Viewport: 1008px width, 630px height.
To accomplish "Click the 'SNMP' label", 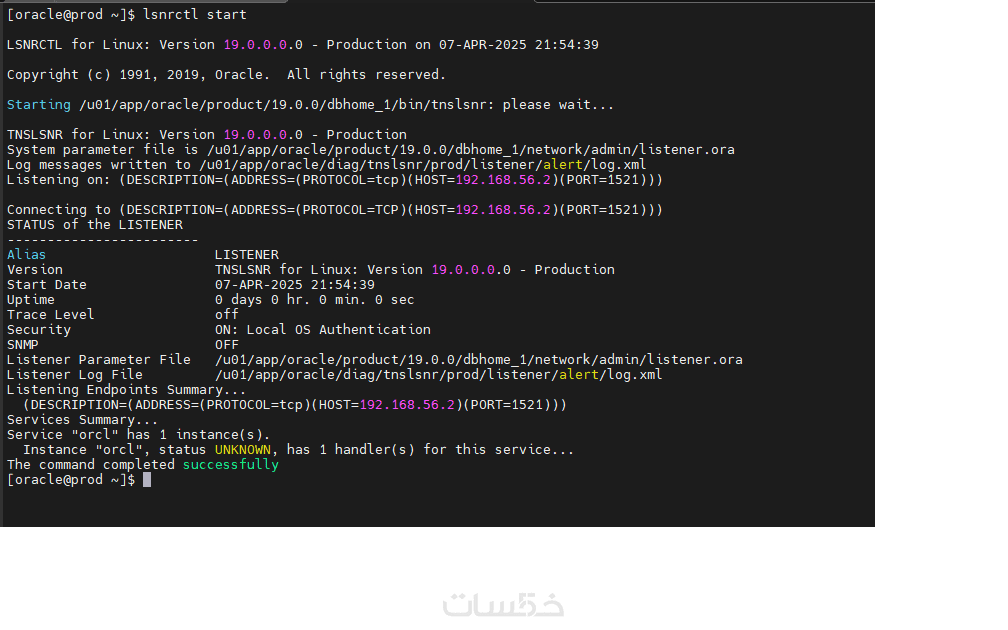I will pyautogui.click(x=22, y=345).
